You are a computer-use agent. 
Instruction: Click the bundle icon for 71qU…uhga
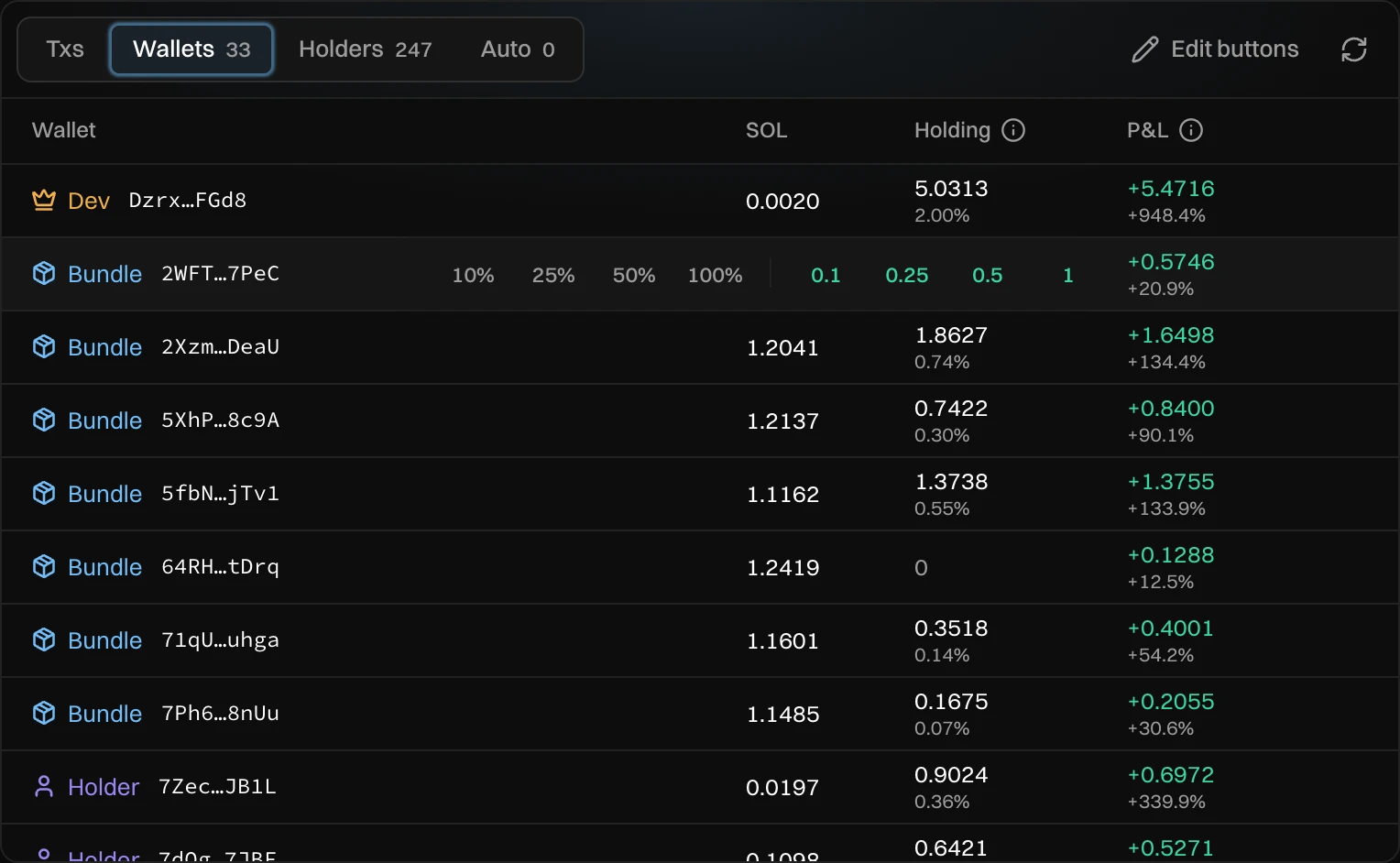click(44, 639)
